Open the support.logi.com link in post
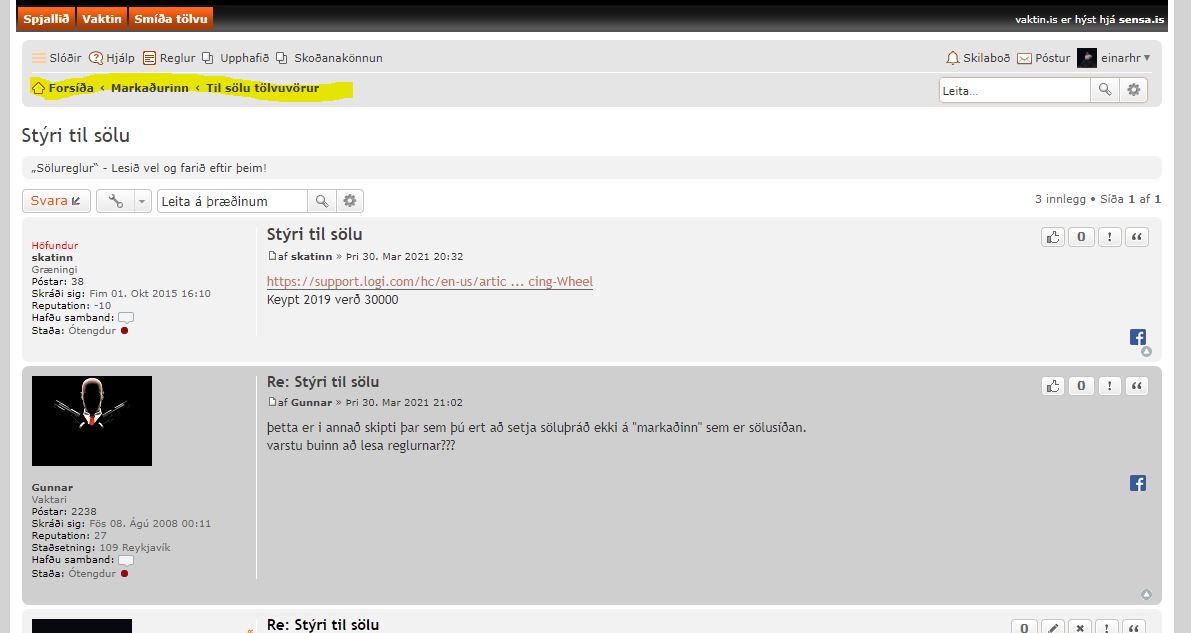The height and width of the screenshot is (633, 1191). [429, 282]
